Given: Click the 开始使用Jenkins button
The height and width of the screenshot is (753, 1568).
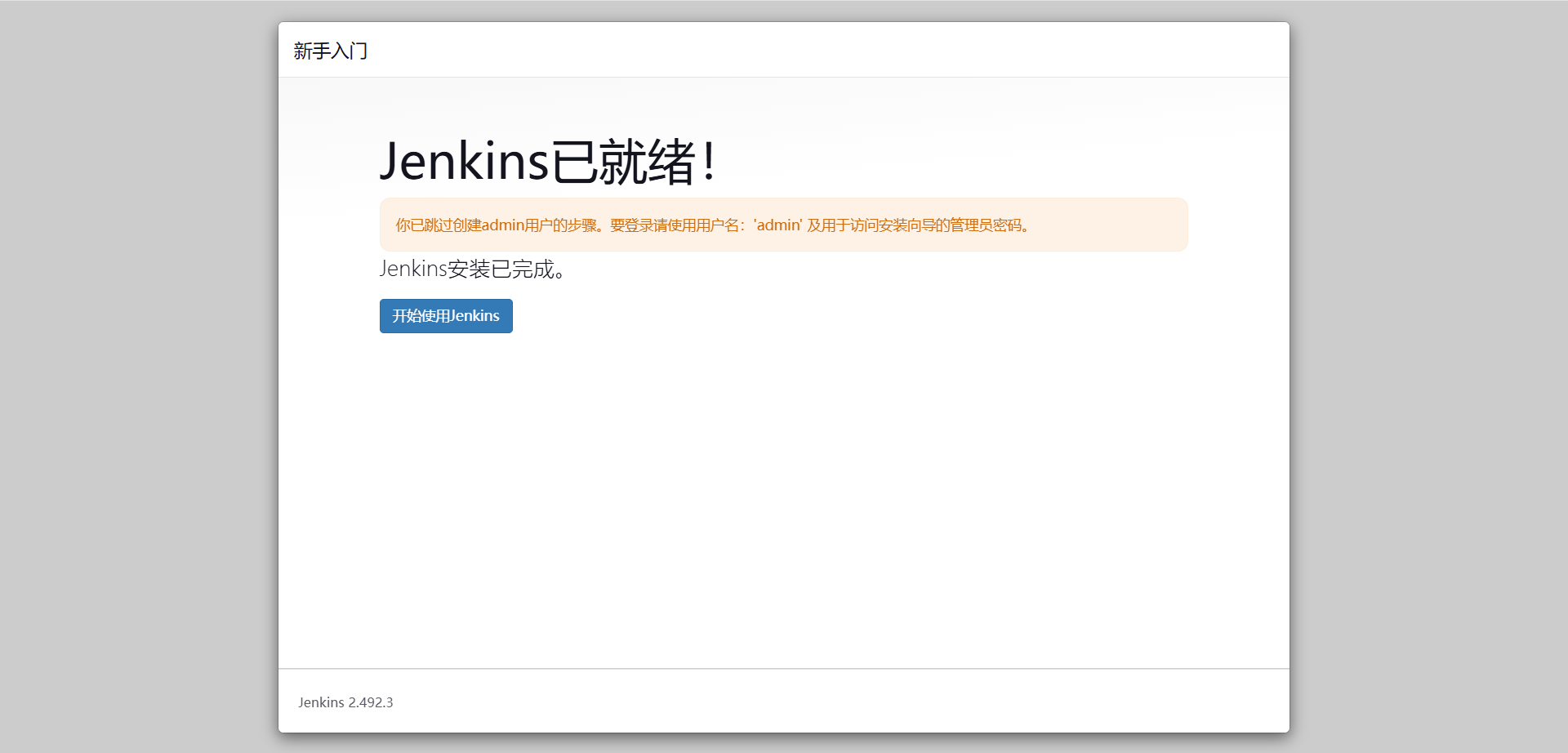Looking at the screenshot, I should pyautogui.click(x=446, y=316).
